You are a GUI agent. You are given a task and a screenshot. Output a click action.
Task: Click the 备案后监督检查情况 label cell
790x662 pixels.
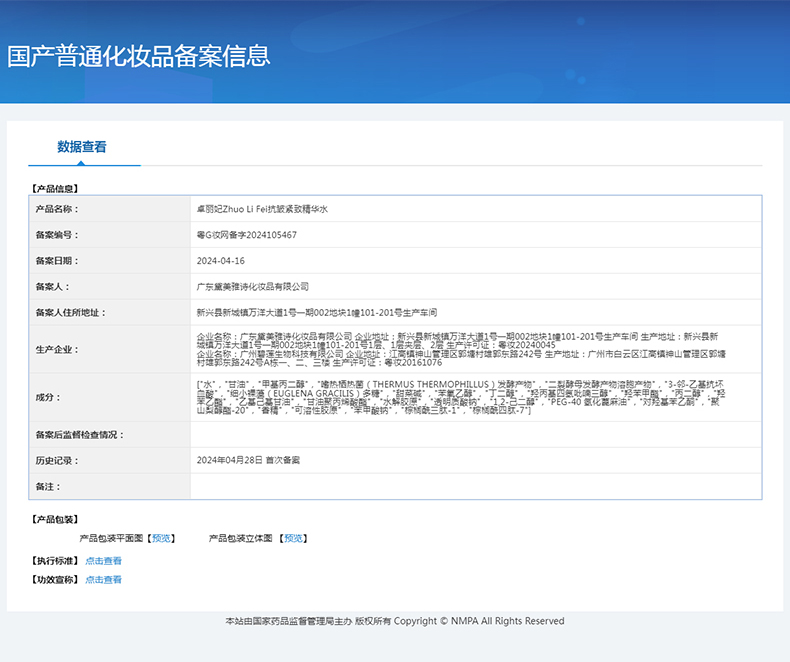click(110, 434)
